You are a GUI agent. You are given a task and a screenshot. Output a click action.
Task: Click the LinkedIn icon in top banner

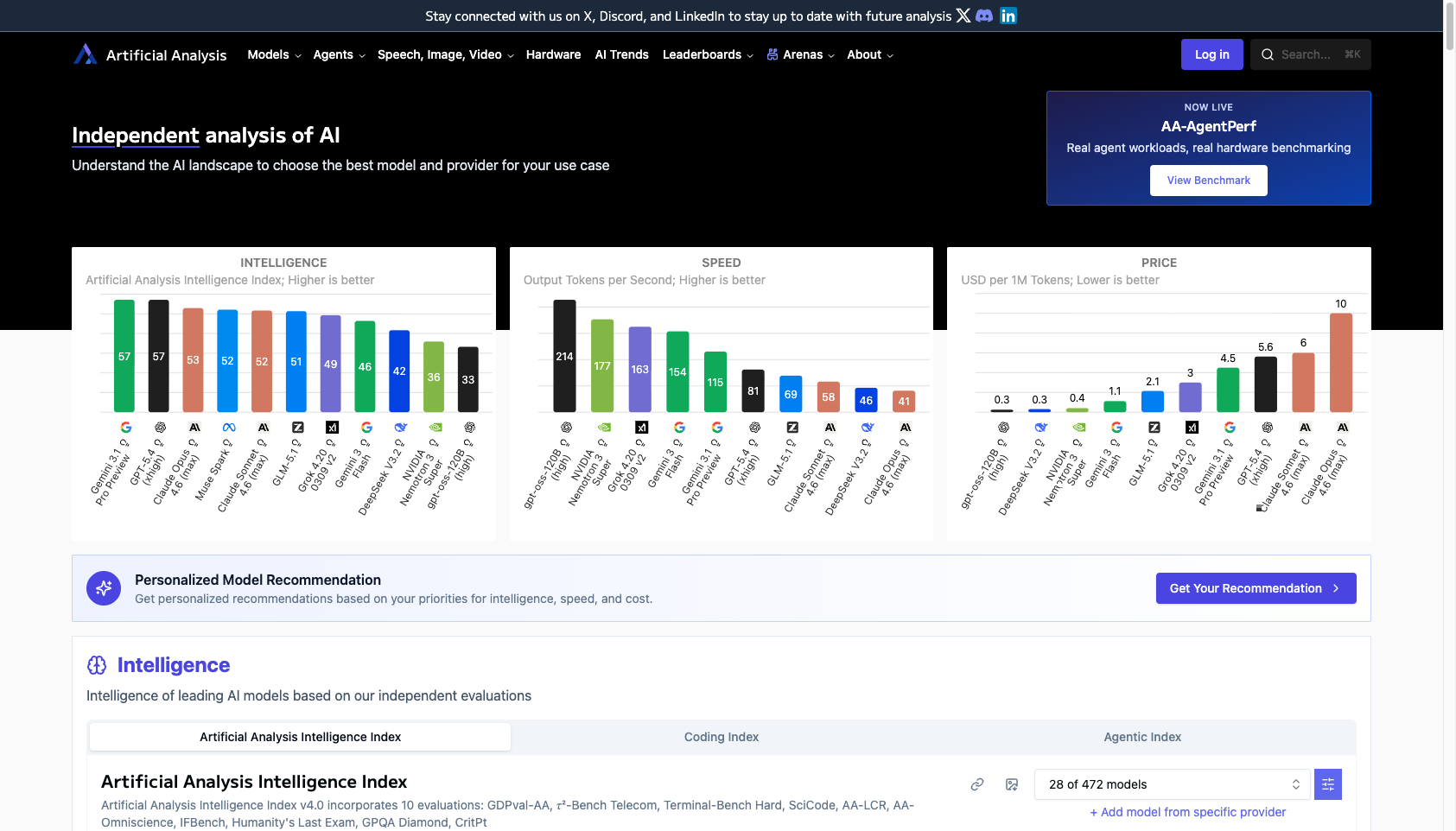pos(1008,16)
